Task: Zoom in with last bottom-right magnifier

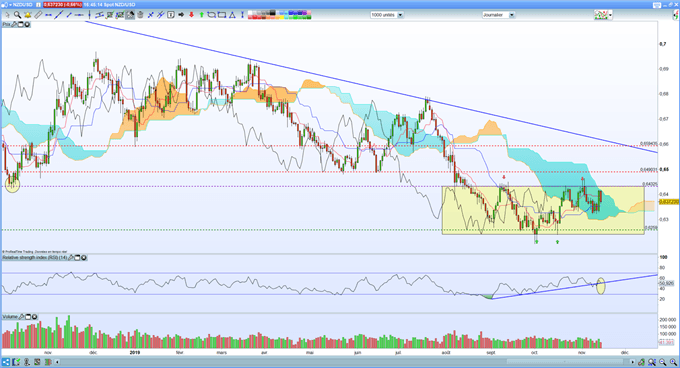Action: (x=673, y=362)
